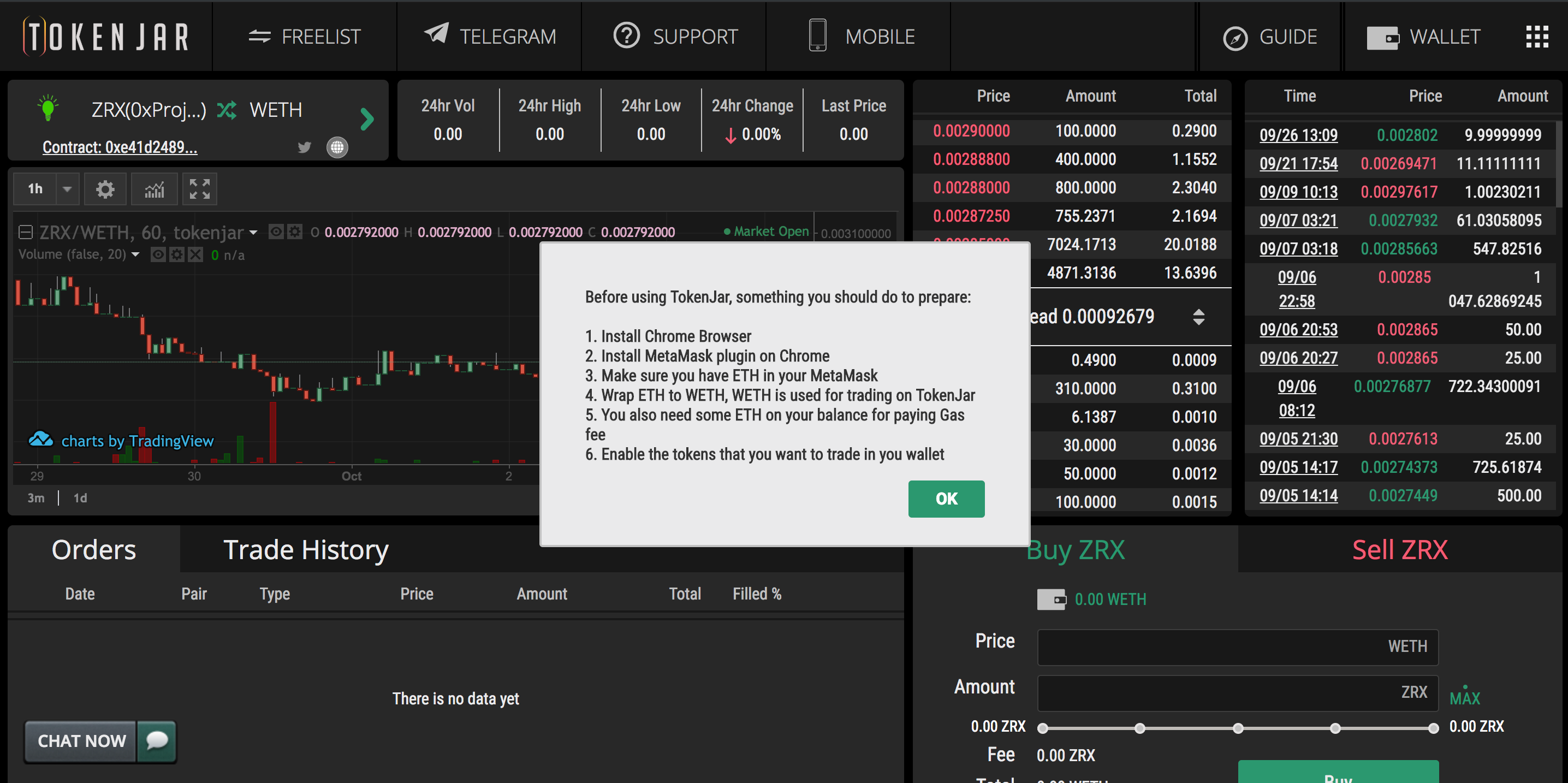The image size is (1568, 783).
Task: Select the 1h chart interval button
Action: (35, 189)
